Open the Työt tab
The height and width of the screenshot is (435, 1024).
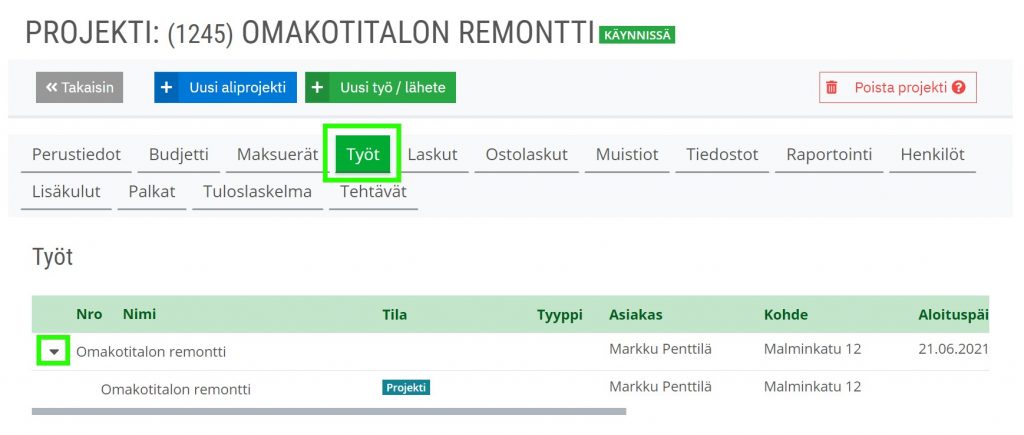[x=362, y=154]
